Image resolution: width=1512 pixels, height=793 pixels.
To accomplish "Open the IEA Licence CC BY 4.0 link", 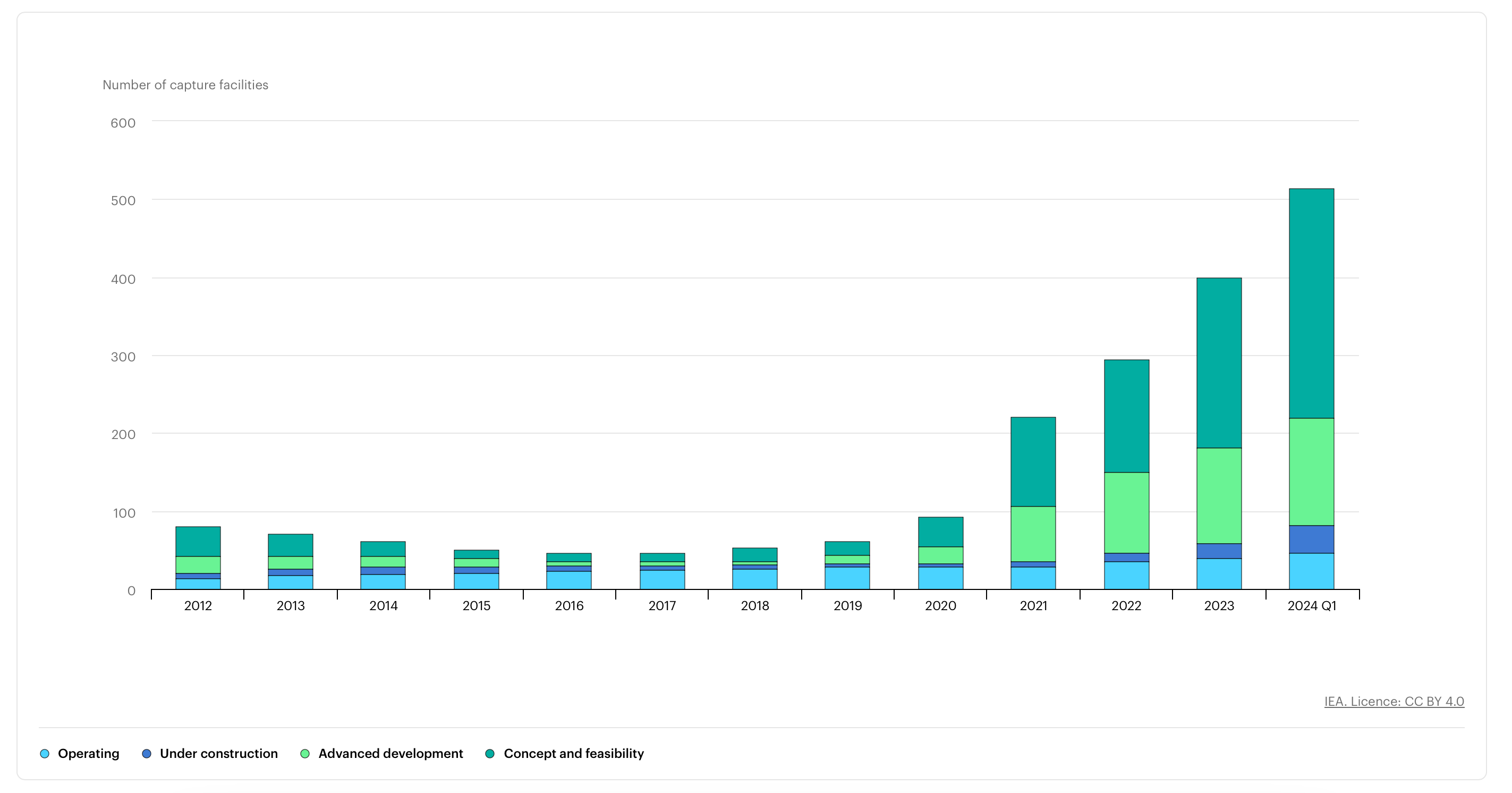I will coord(1394,702).
